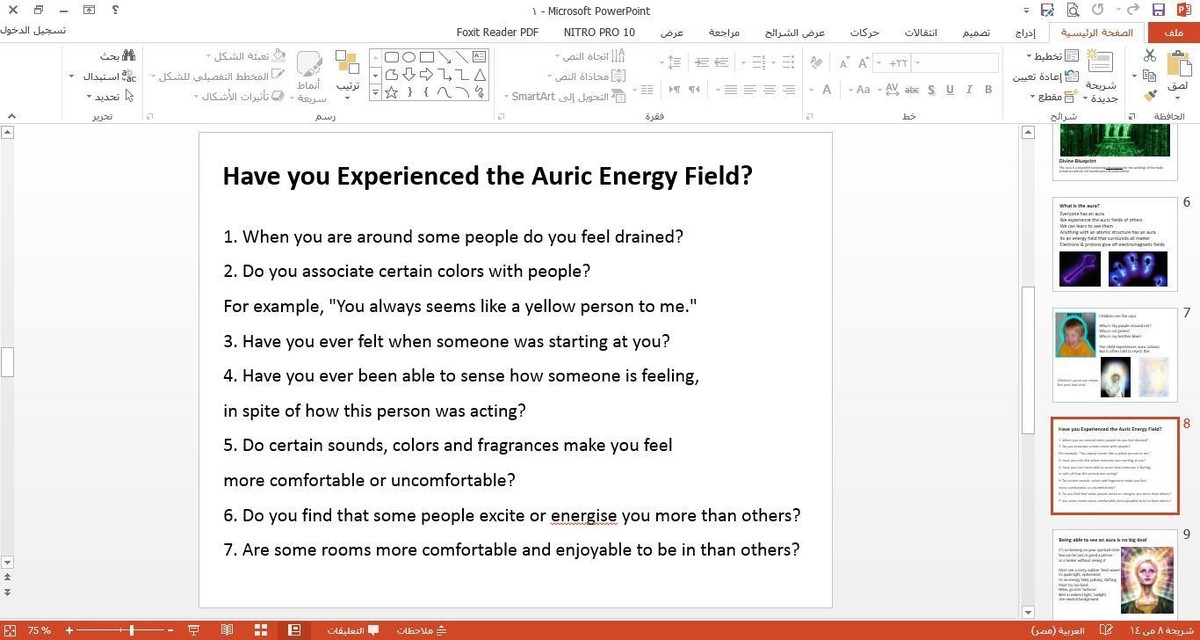Screen dimensions: 1200x640
Task: Open the Replace (استبدال) dropdown arrow
Action: [73, 76]
